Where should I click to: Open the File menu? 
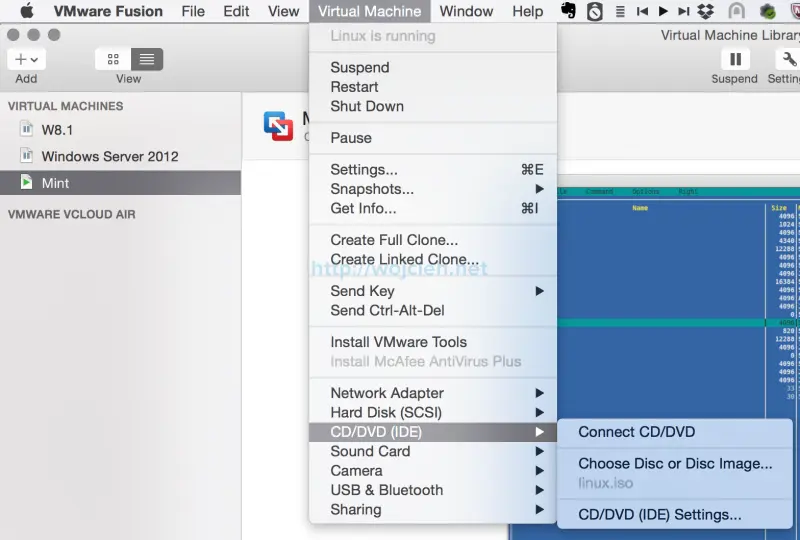tap(193, 11)
